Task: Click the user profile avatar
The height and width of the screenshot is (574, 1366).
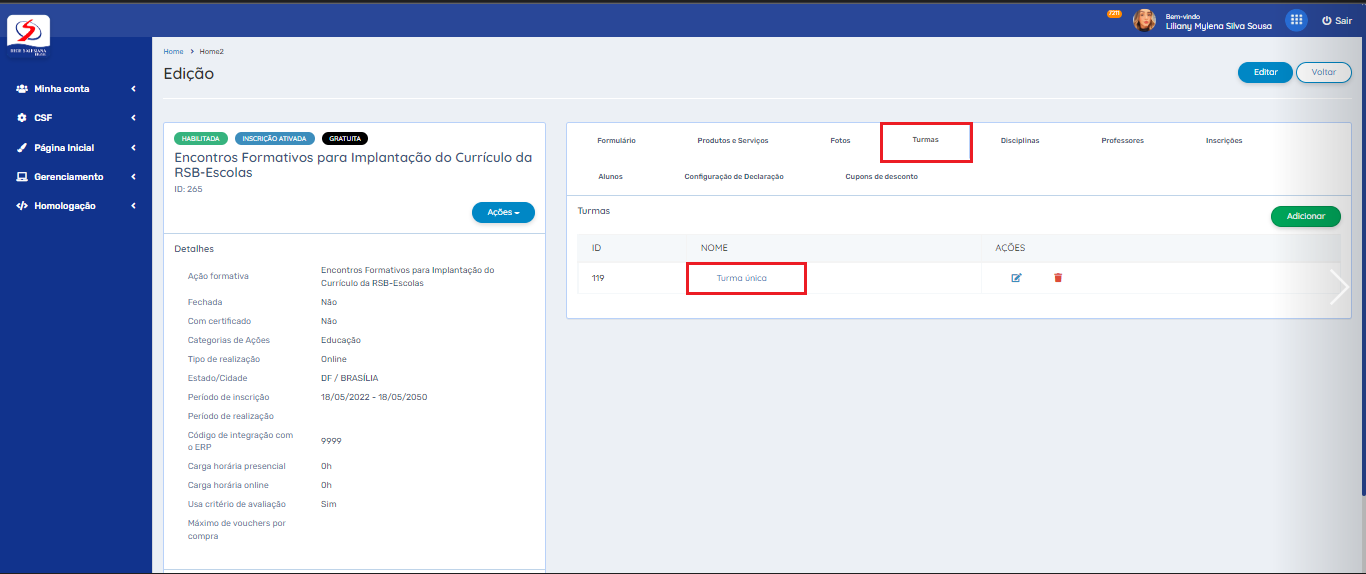Action: [1144, 20]
